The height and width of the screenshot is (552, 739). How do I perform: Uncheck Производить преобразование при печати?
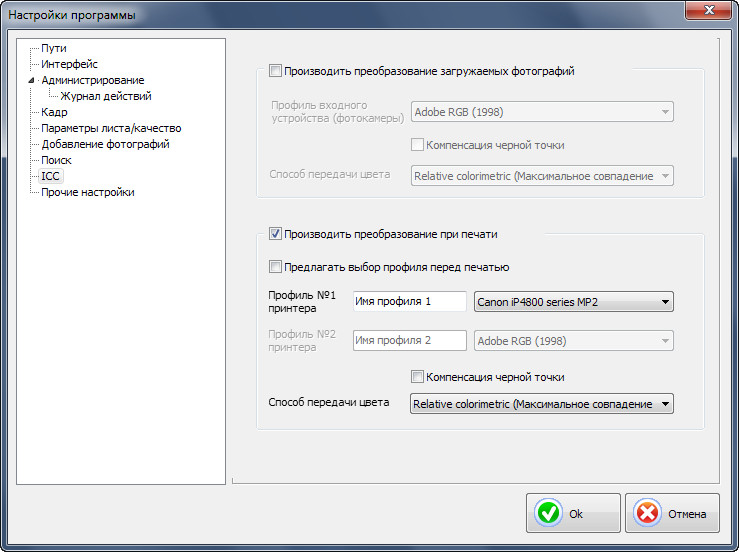pos(275,234)
